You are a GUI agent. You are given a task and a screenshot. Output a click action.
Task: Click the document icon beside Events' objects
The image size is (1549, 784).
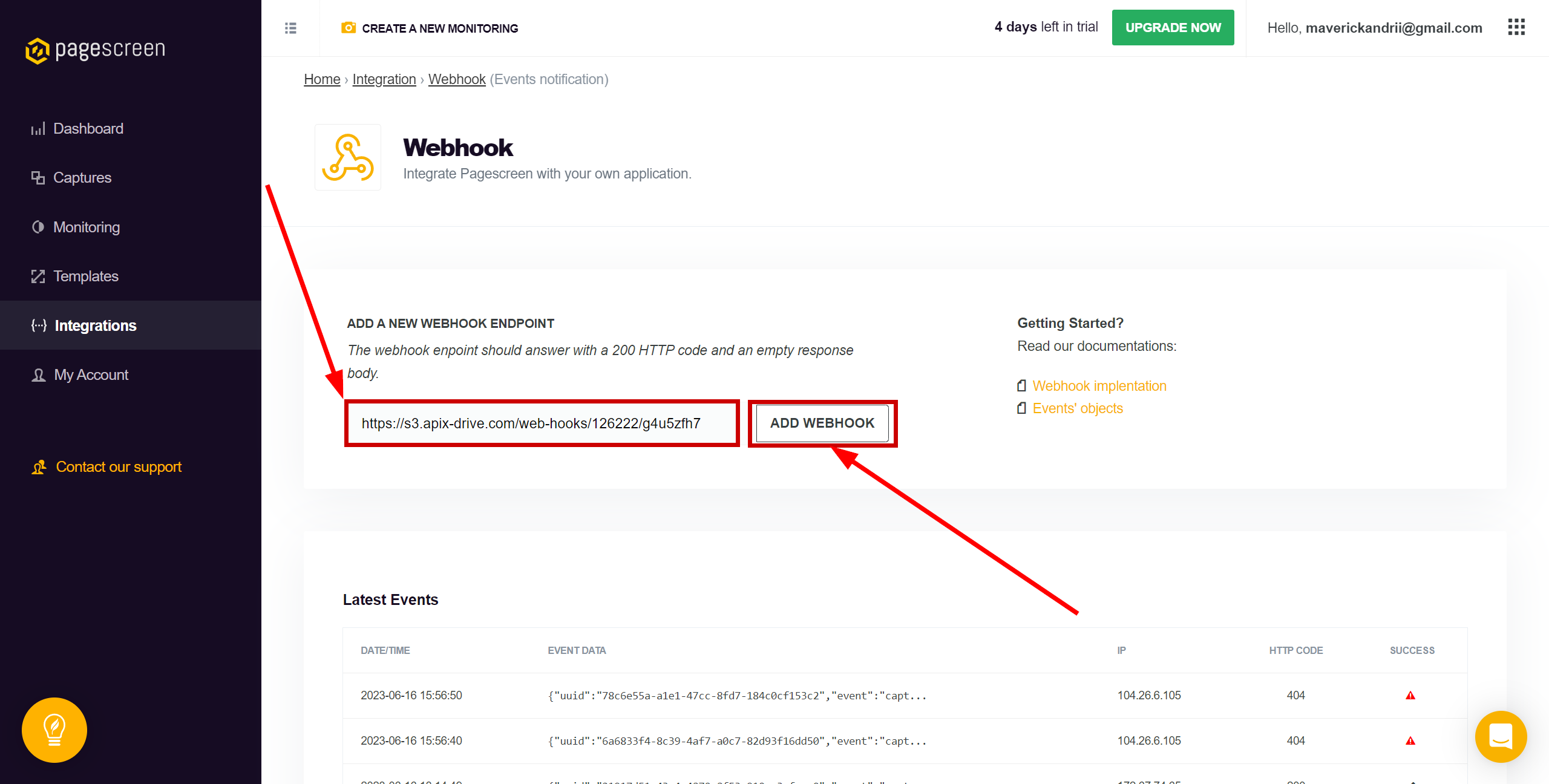tap(1022, 408)
